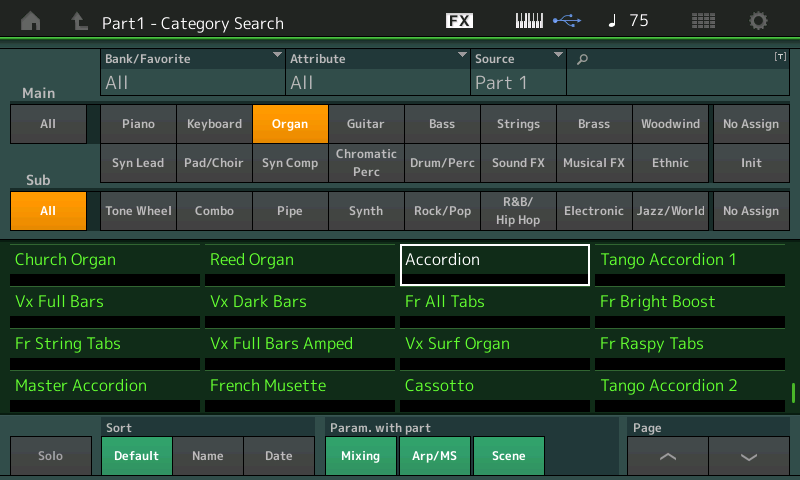
Task: Select the Syn Comp category
Action: coord(290,163)
